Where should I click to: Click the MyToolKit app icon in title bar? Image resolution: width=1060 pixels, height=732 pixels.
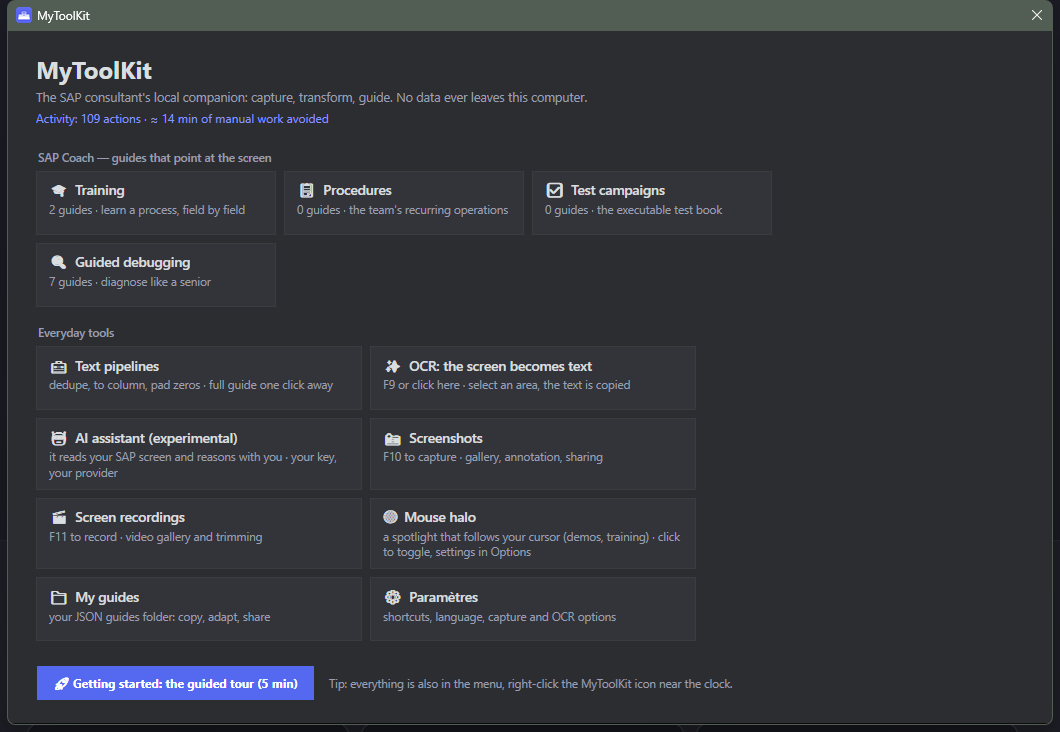click(24, 15)
